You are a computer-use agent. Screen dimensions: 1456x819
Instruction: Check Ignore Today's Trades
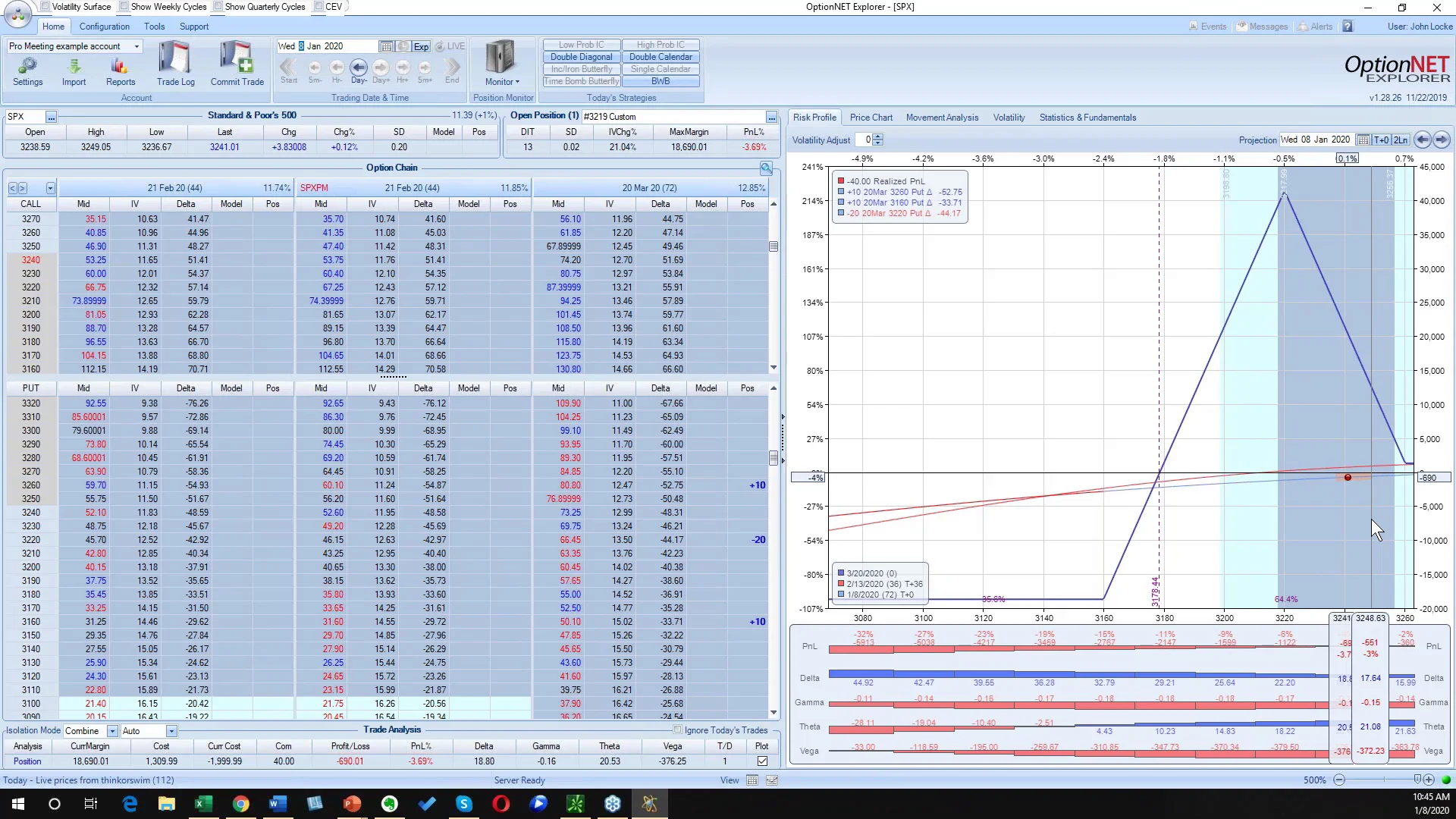[x=678, y=730]
